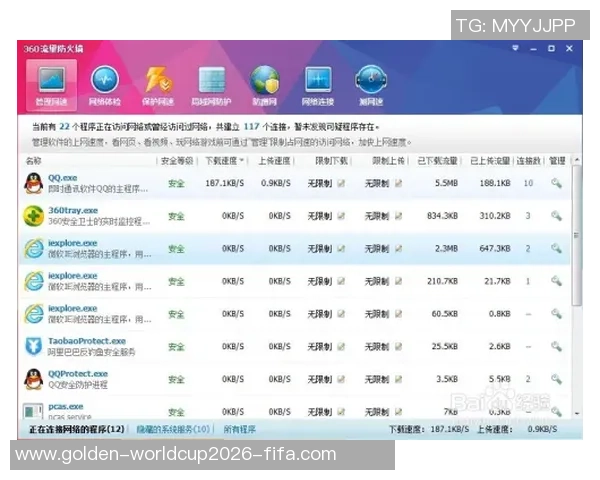Click the manage magnifier icon for QQ.exe
The height and width of the screenshot is (480, 600).
point(557,183)
